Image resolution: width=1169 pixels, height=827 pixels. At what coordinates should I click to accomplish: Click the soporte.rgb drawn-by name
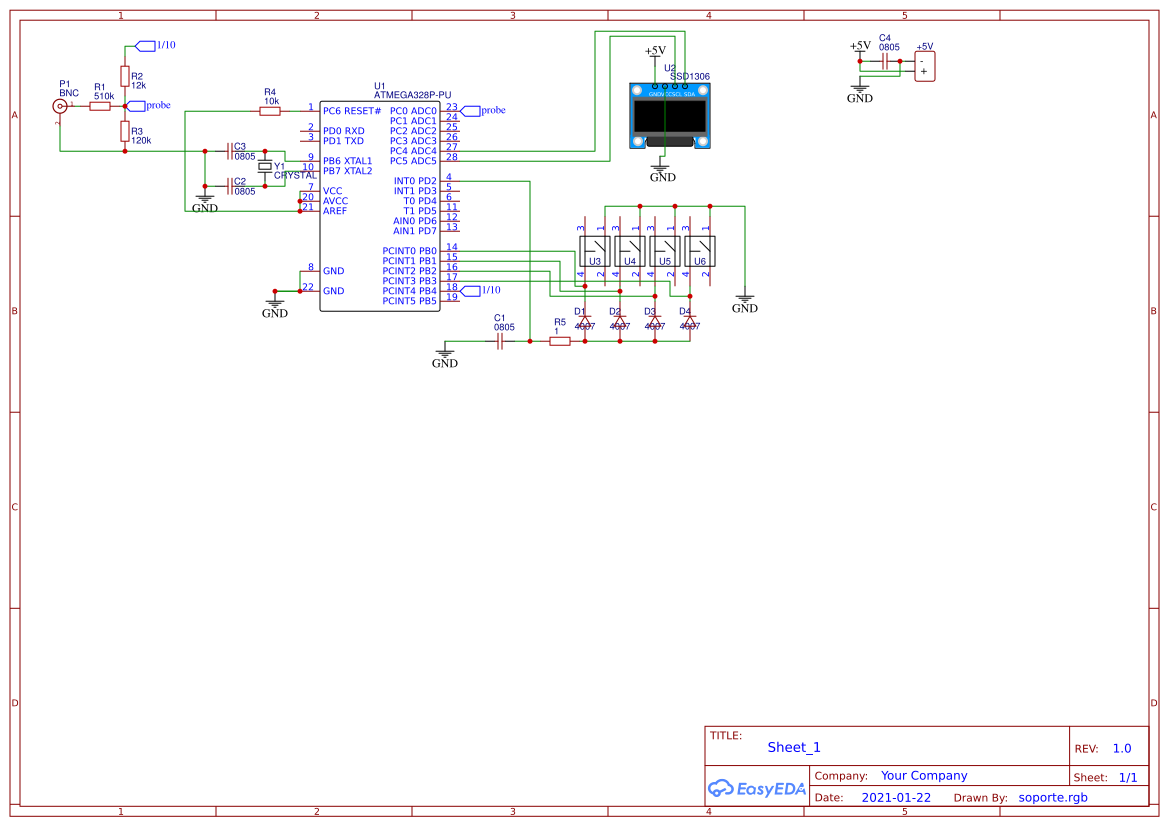tap(1052, 798)
